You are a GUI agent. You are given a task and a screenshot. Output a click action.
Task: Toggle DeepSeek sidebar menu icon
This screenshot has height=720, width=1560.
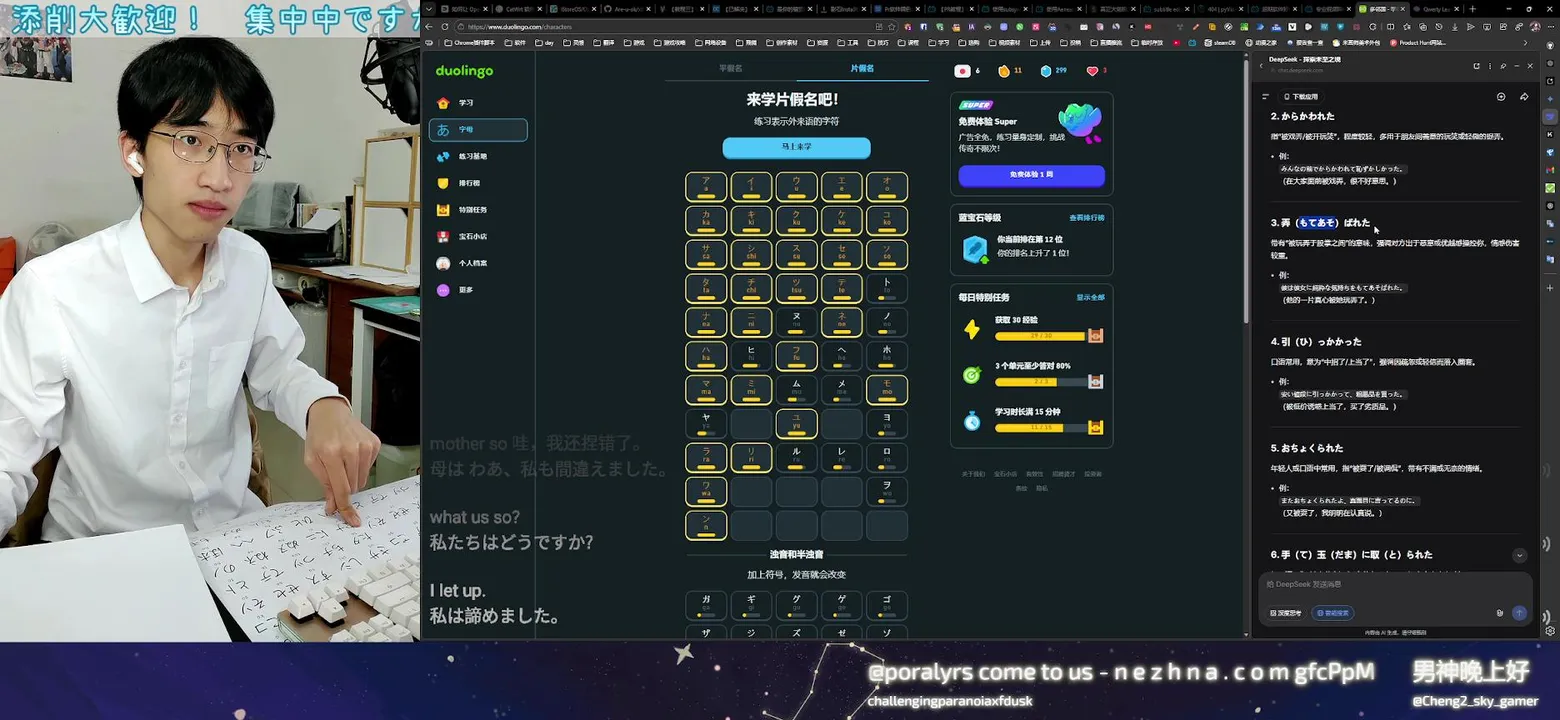[1265, 97]
